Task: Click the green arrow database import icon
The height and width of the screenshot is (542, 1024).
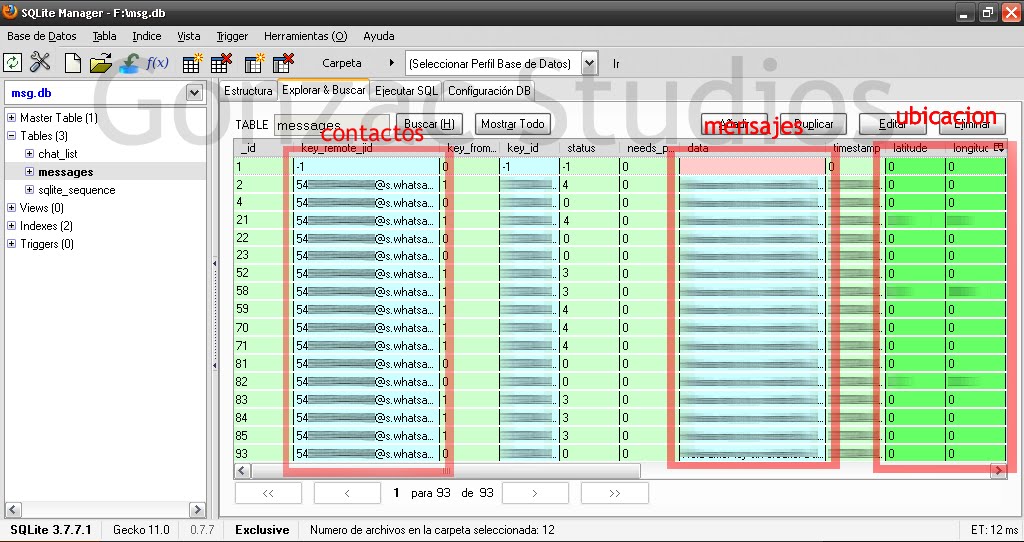Action: [129, 63]
